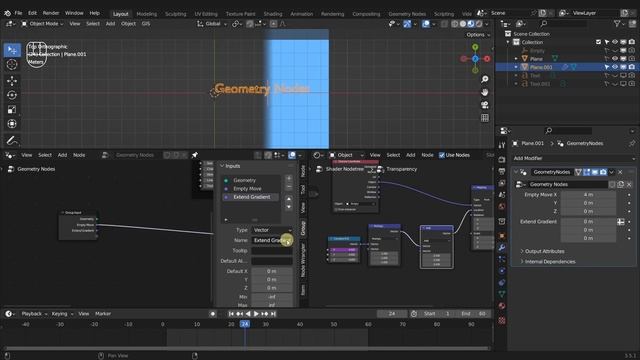This screenshot has width=640, height=360.
Task: Select the Select Box tool
Action: click(x=12, y=50)
